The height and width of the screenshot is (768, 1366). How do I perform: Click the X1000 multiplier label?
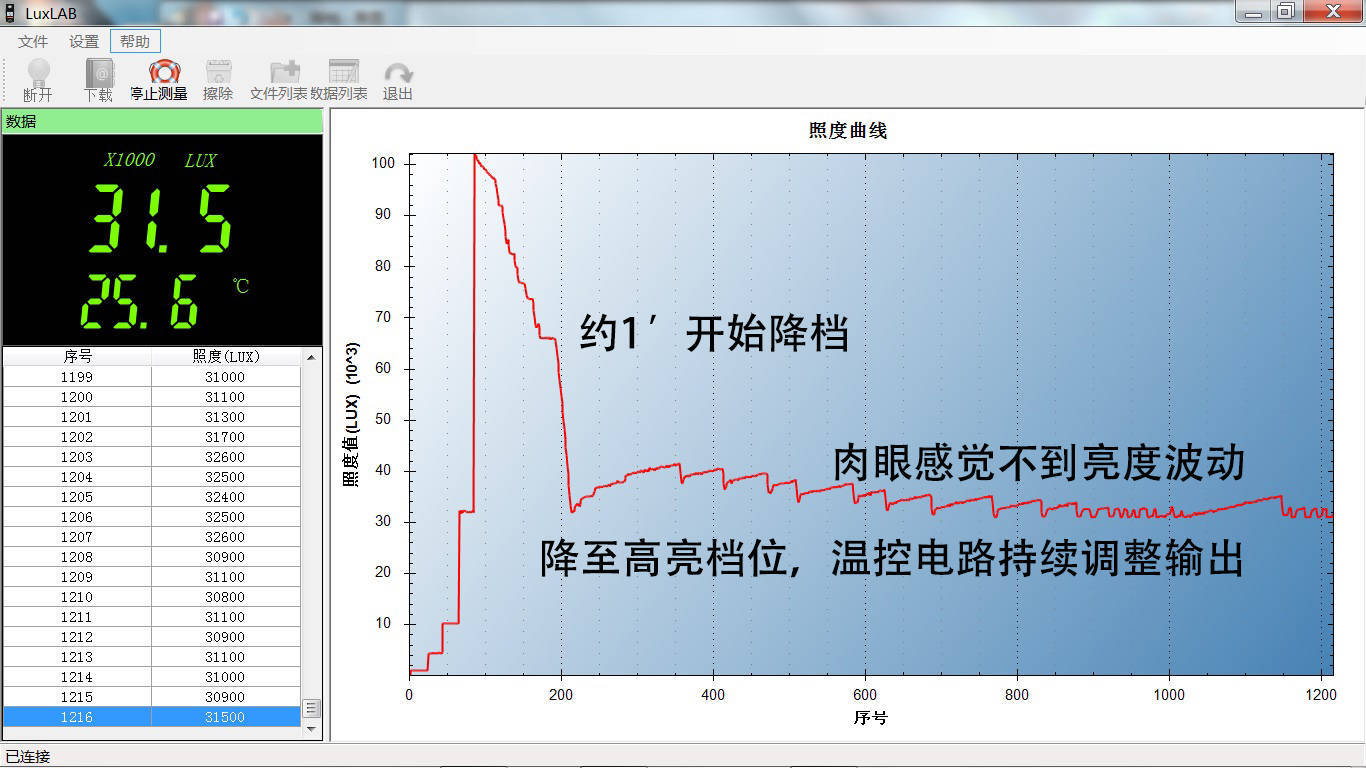tap(130, 160)
